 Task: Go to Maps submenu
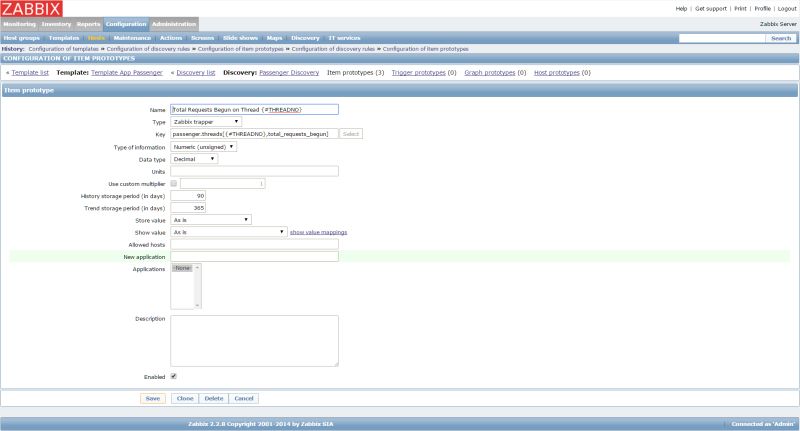click(x=274, y=38)
